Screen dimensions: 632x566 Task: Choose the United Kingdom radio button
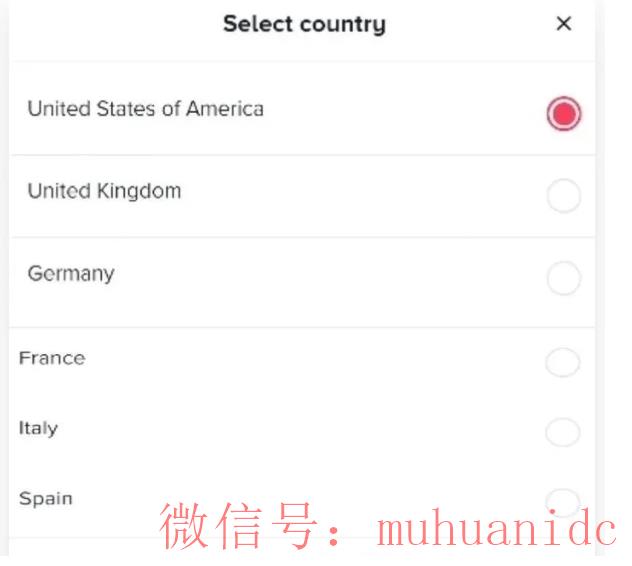(x=564, y=197)
